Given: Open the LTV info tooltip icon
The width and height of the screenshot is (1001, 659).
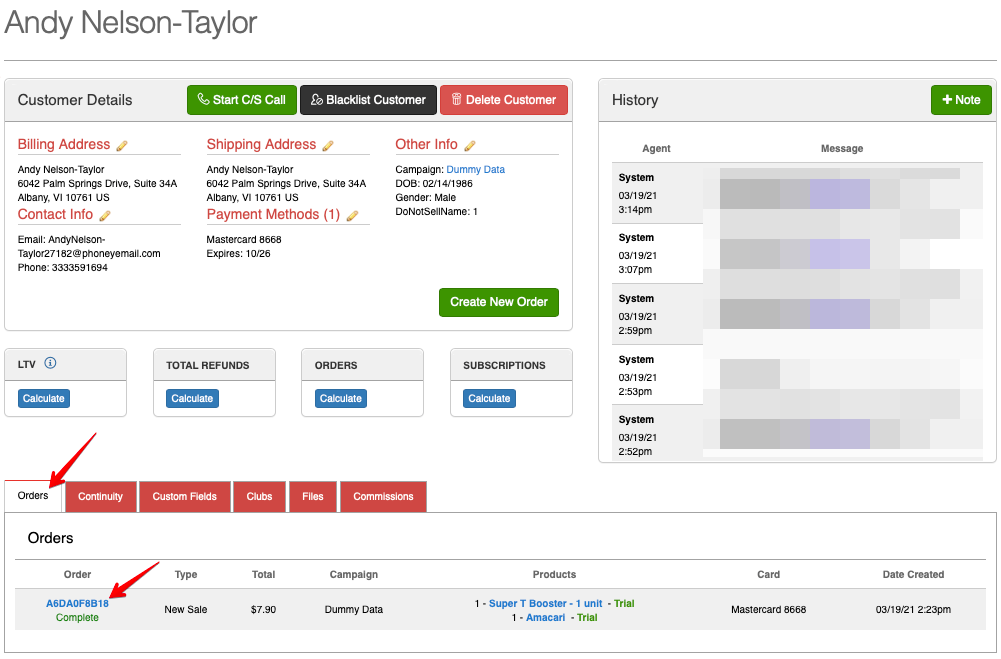Looking at the screenshot, I should 50,364.
